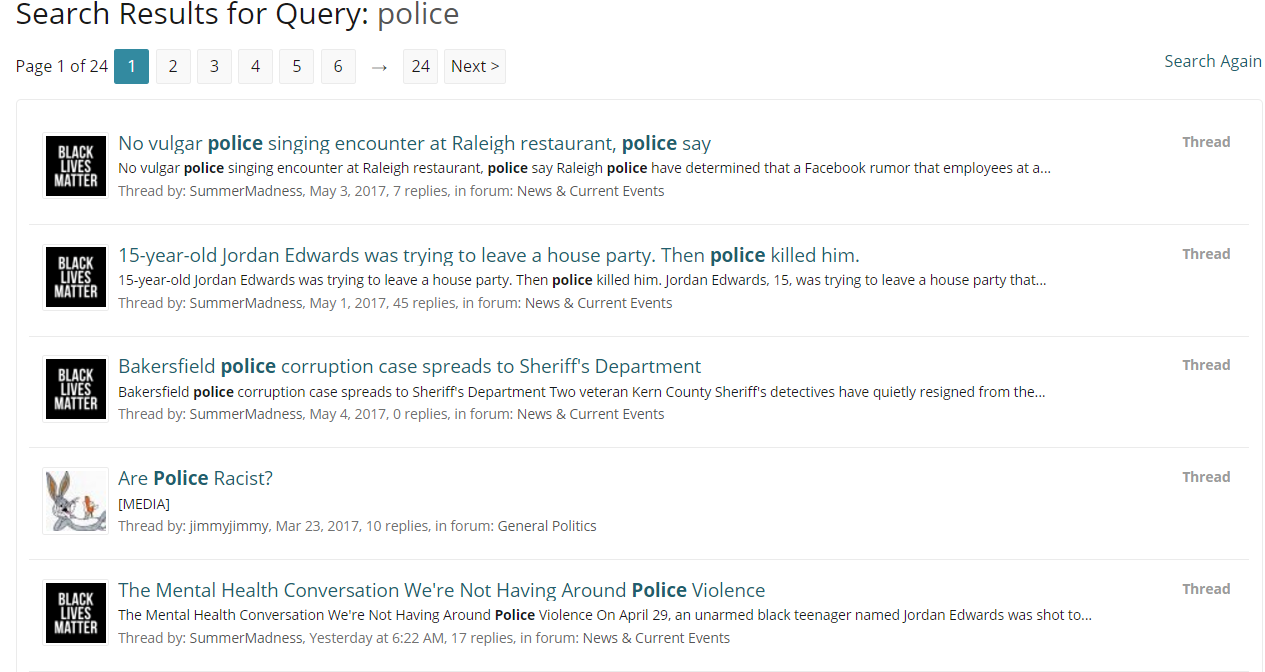Click the Search Again link
The width and height of the screenshot is (1265, 672).
(1213, 61)
